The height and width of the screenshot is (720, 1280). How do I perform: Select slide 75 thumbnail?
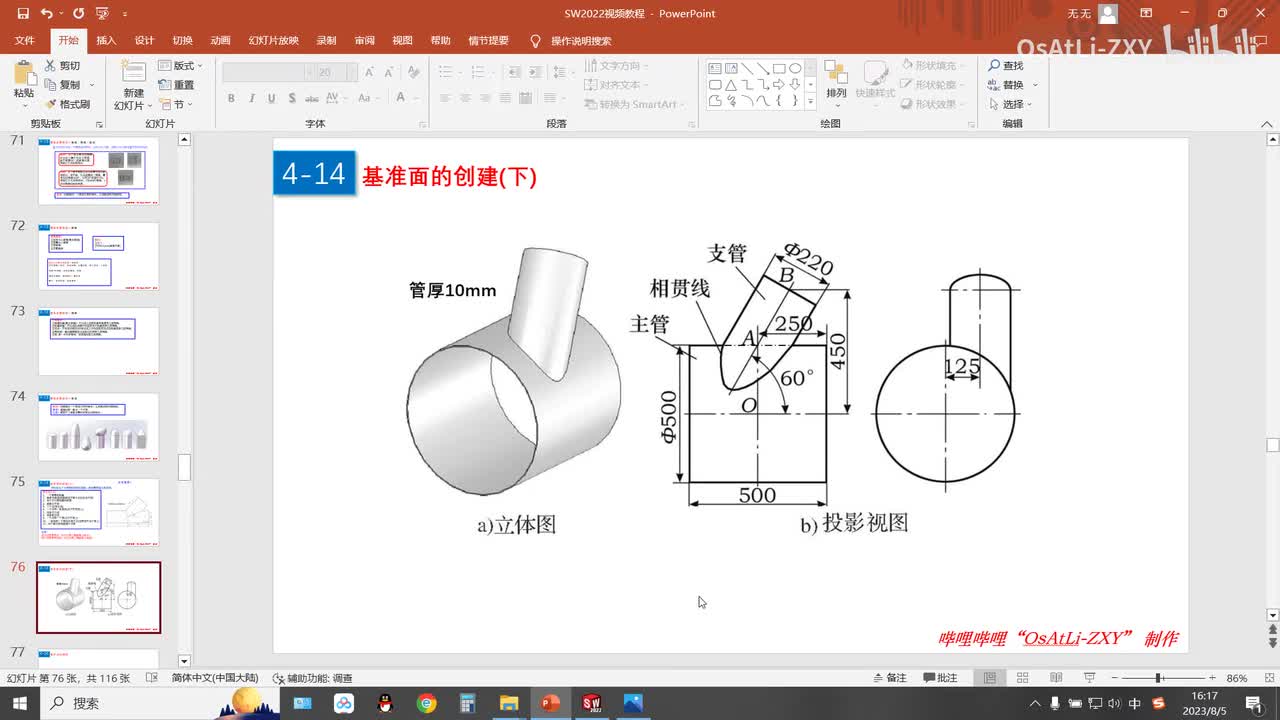(x=98, y=512)
